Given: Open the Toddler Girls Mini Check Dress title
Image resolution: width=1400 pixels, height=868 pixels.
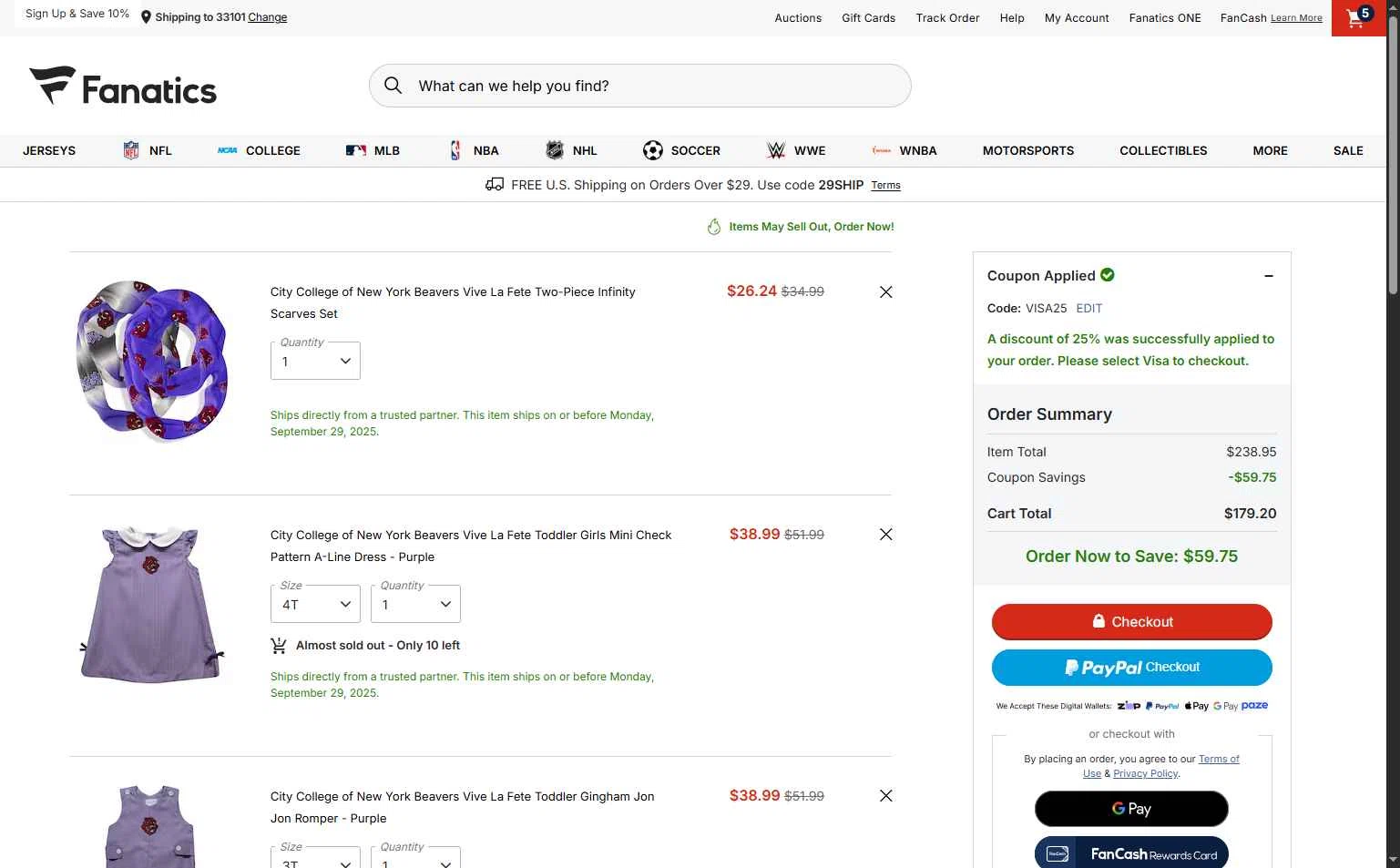Looking at the screenshot, I should 471,546.
